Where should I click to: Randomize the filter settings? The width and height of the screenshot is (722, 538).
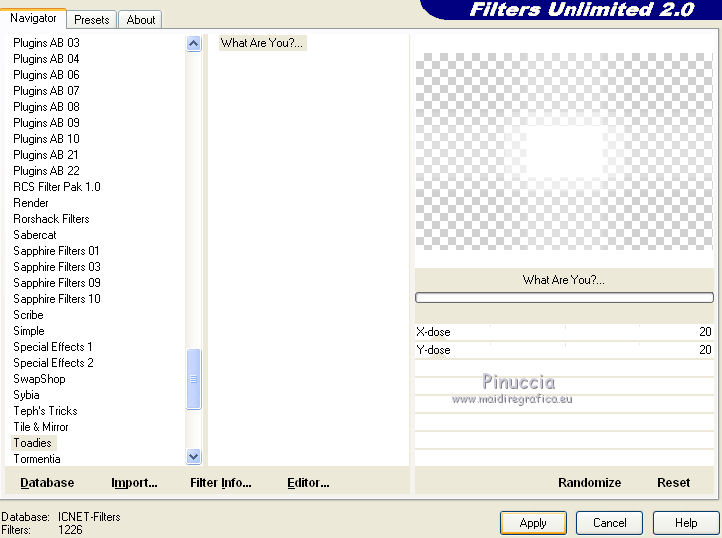click(x=589, y=483)
